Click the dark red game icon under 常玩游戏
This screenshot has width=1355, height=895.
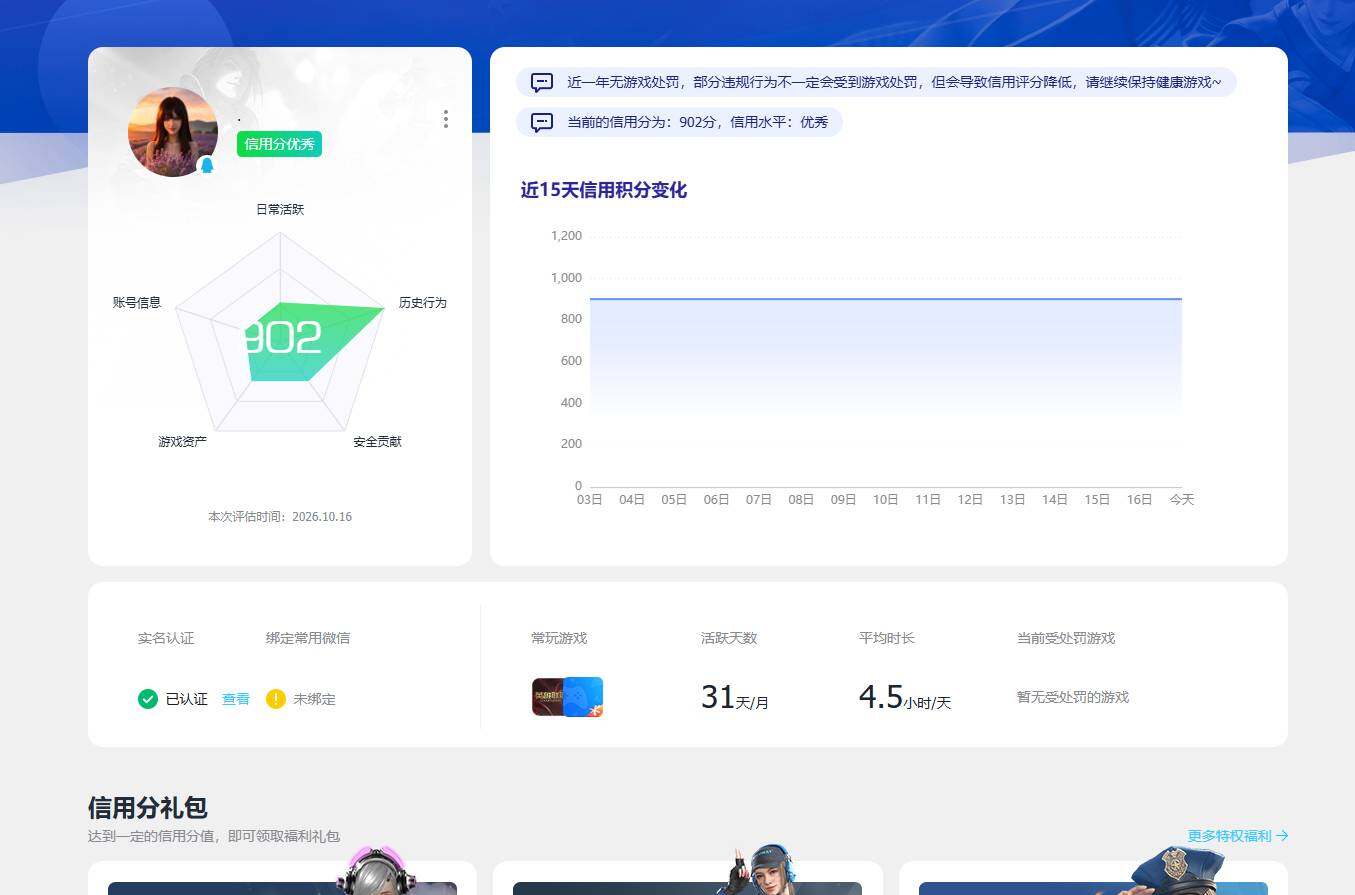coord(547,697)
